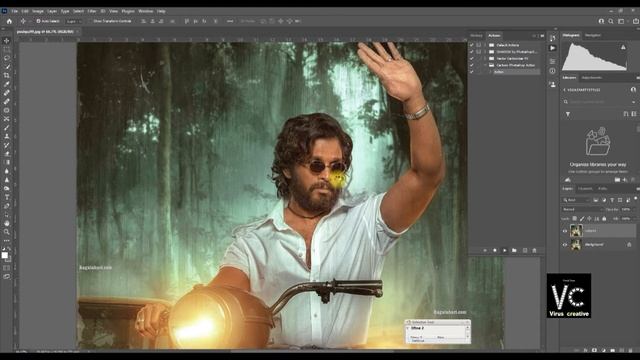Toggle checkmark for Cartoon Photoshop Action set
Viewport: 640px width, 360px height.
coord(472,65)
